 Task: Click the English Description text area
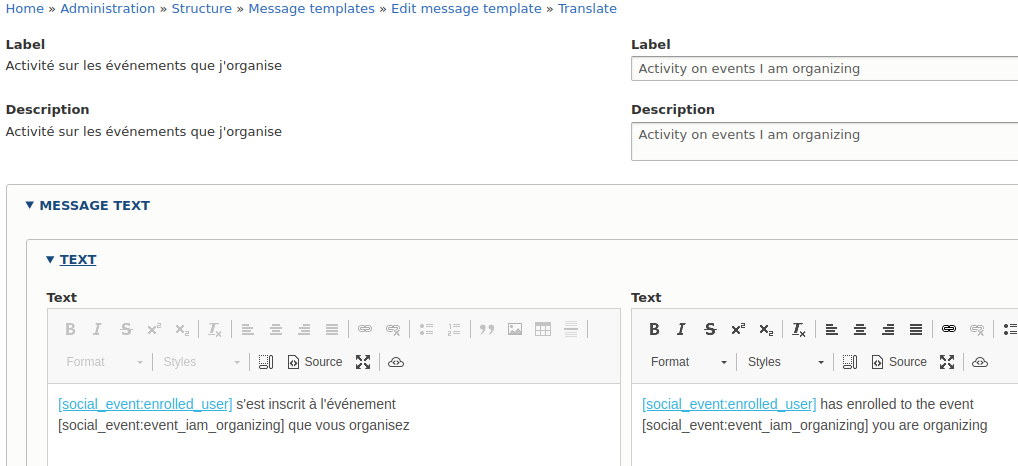pos(825,141)
